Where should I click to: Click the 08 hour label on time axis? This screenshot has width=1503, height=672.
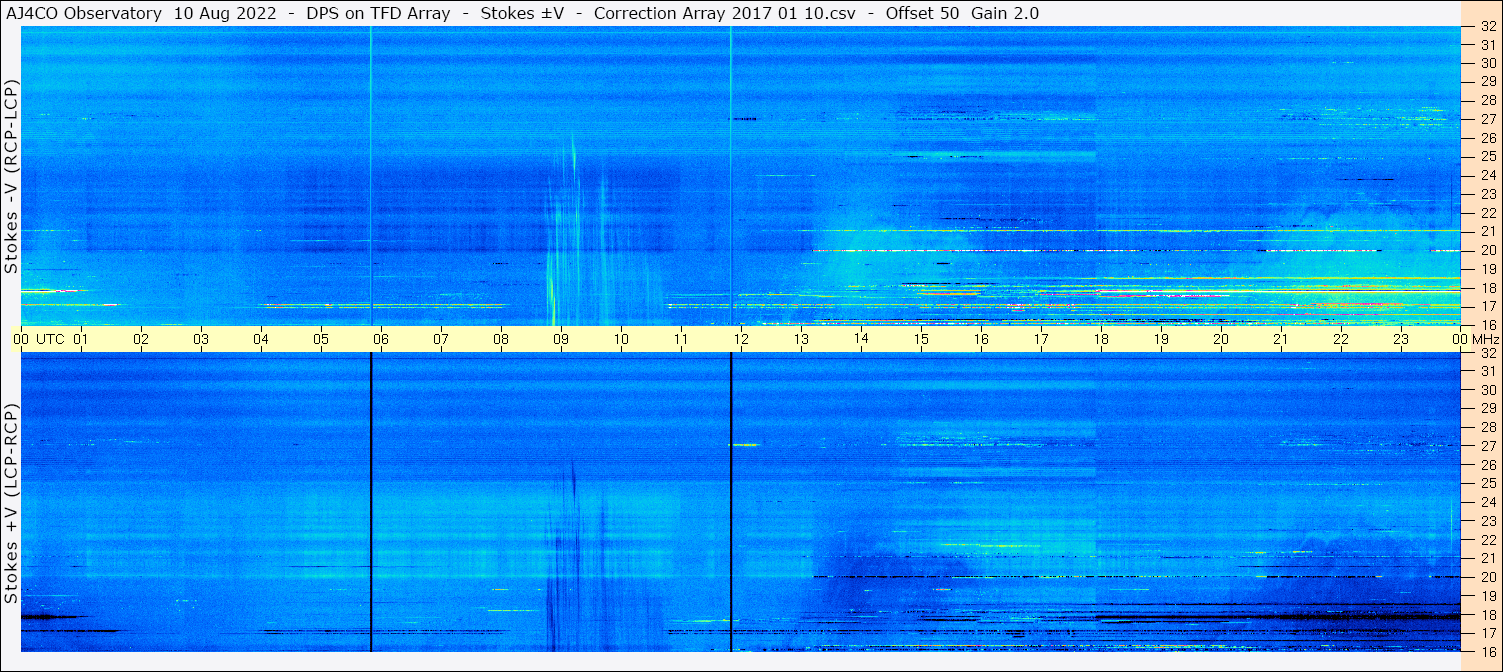click(501, 339)
